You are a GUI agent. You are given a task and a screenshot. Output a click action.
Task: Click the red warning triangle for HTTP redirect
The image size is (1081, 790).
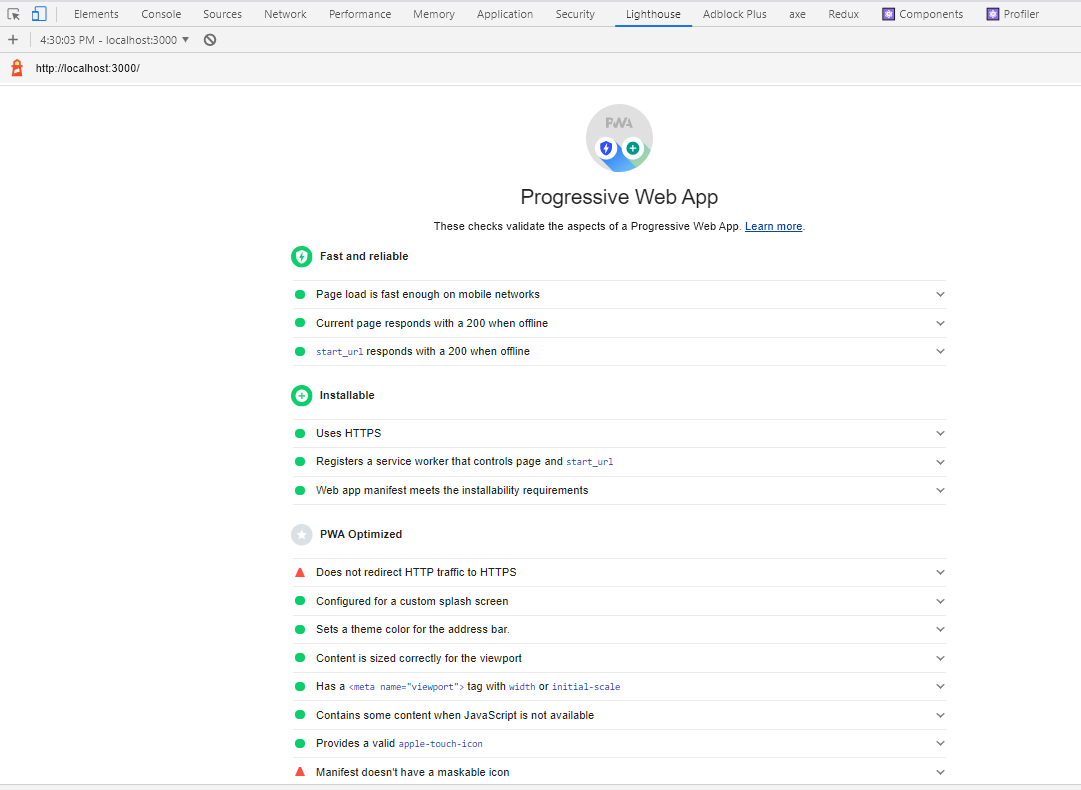pyautogui.click(x=300, y=572)
